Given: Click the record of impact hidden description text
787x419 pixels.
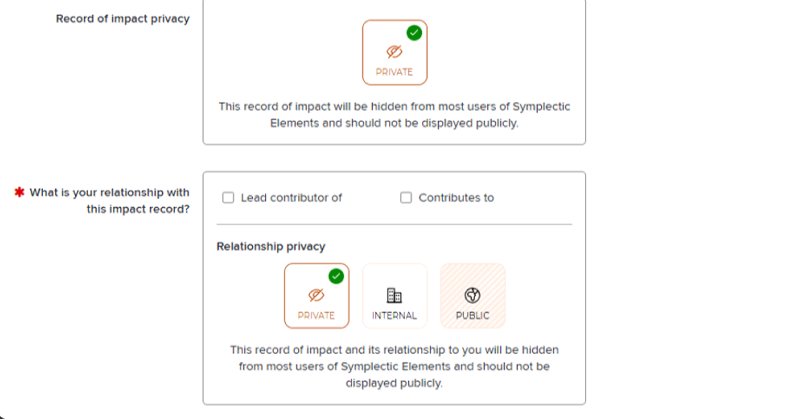Looking at the screenshot, I should tap(395, 115).
